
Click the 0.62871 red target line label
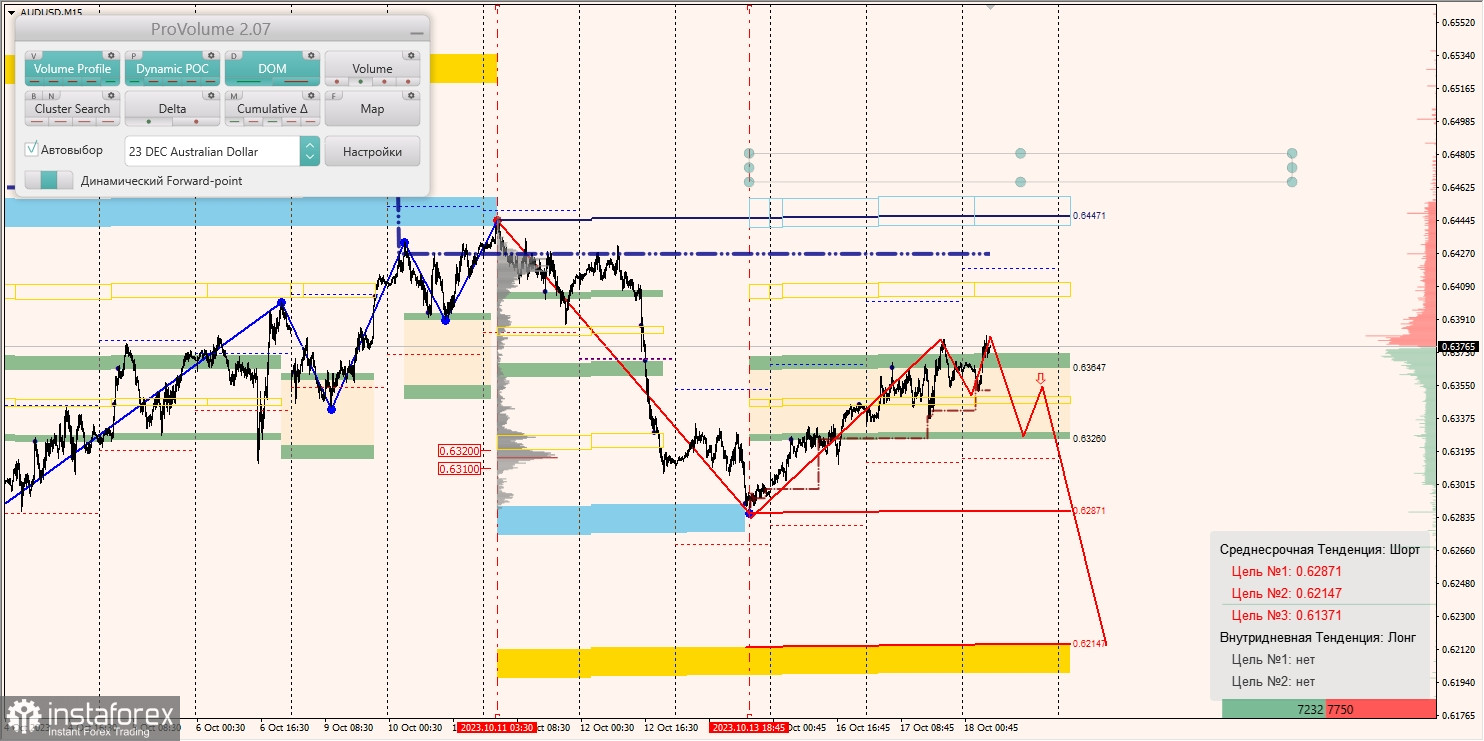click(1089, 510)
